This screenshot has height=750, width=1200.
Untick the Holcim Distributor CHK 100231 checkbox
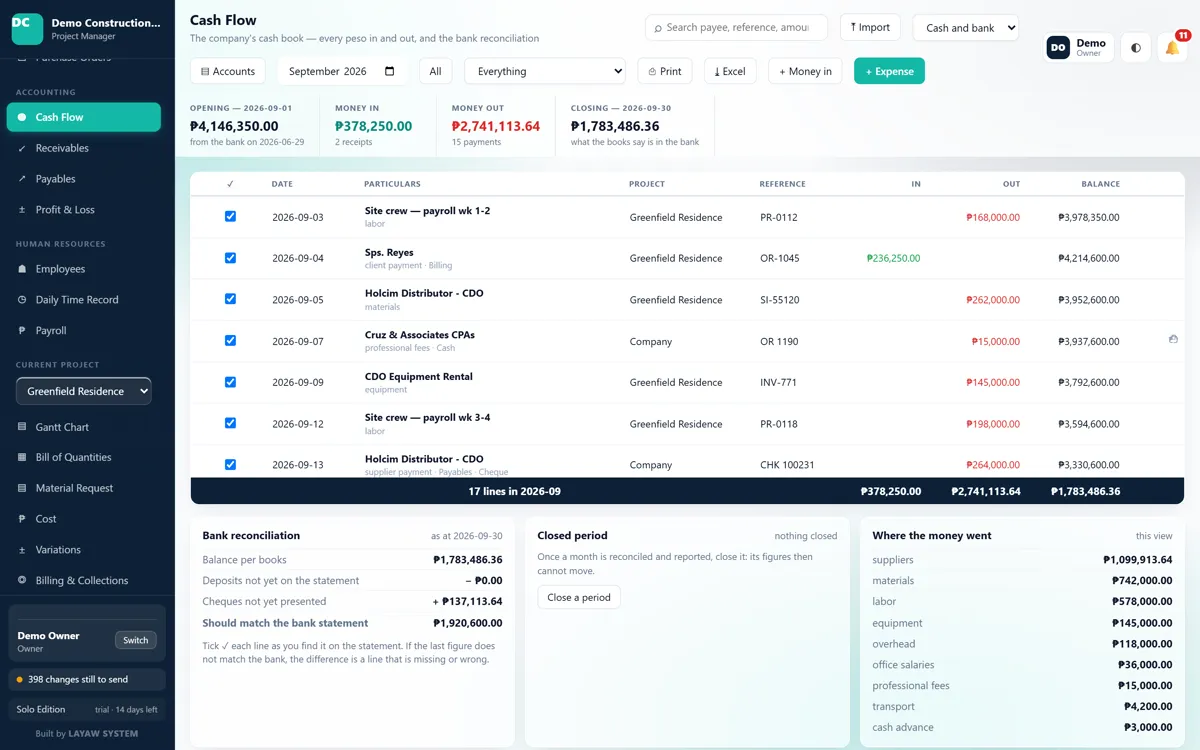pos(230,464)
